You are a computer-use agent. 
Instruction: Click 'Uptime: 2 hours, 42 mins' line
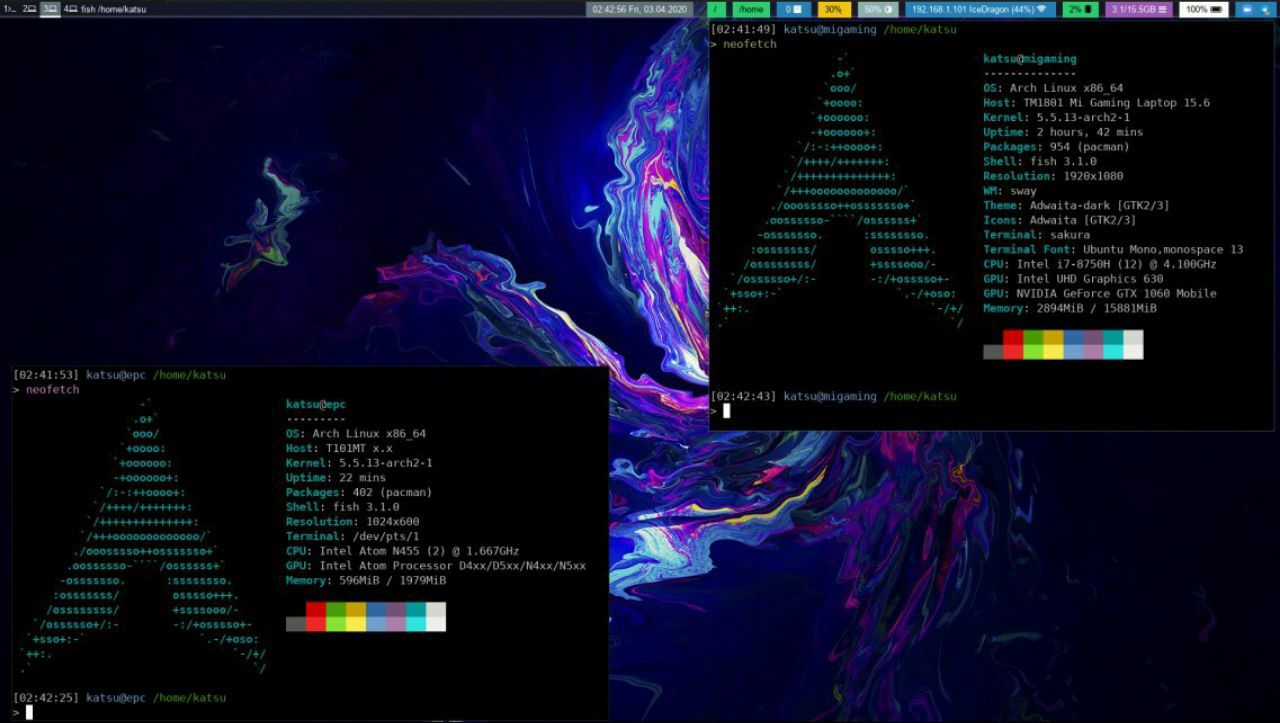click(x=1063, y=132)
